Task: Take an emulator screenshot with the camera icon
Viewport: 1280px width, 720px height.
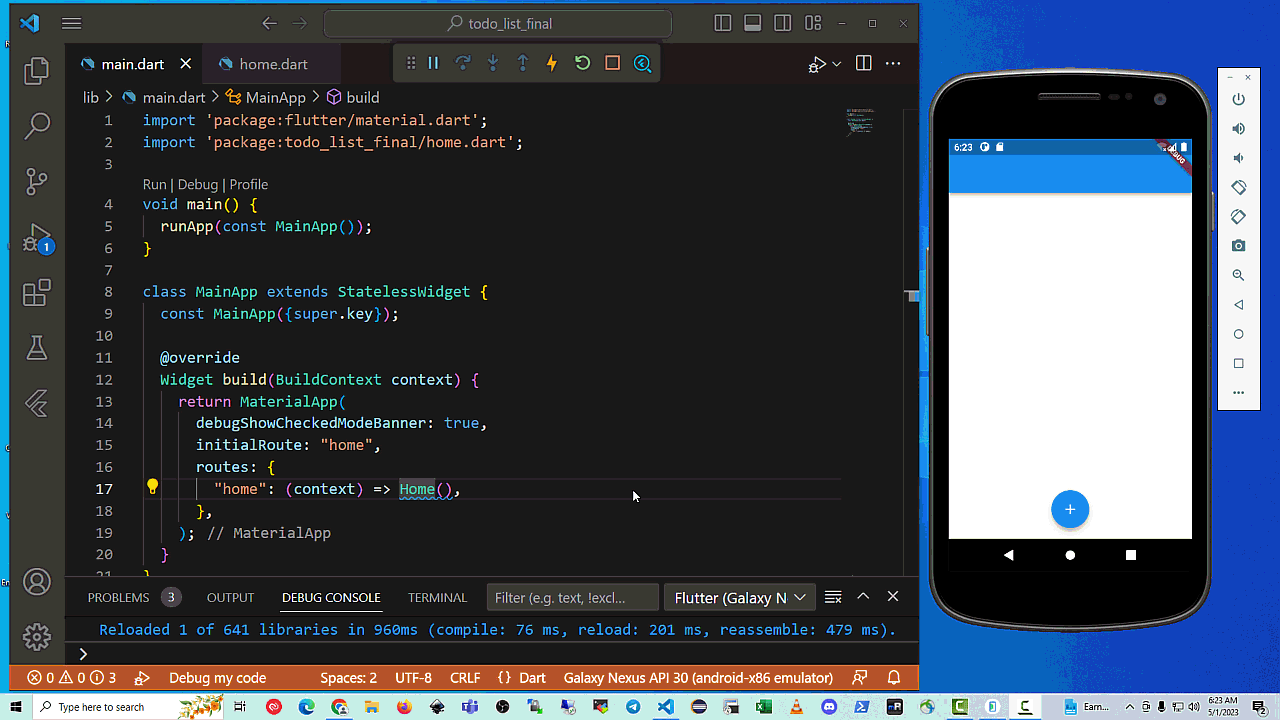Action: click(x=1238, y=246)
